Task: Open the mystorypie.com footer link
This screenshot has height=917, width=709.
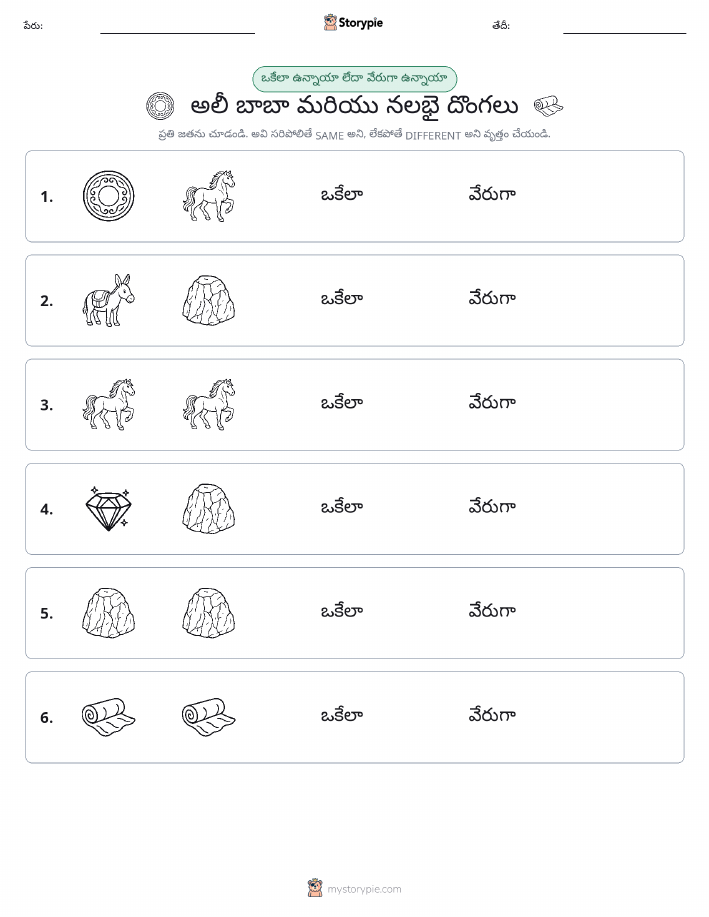Action: click(354, 889)
